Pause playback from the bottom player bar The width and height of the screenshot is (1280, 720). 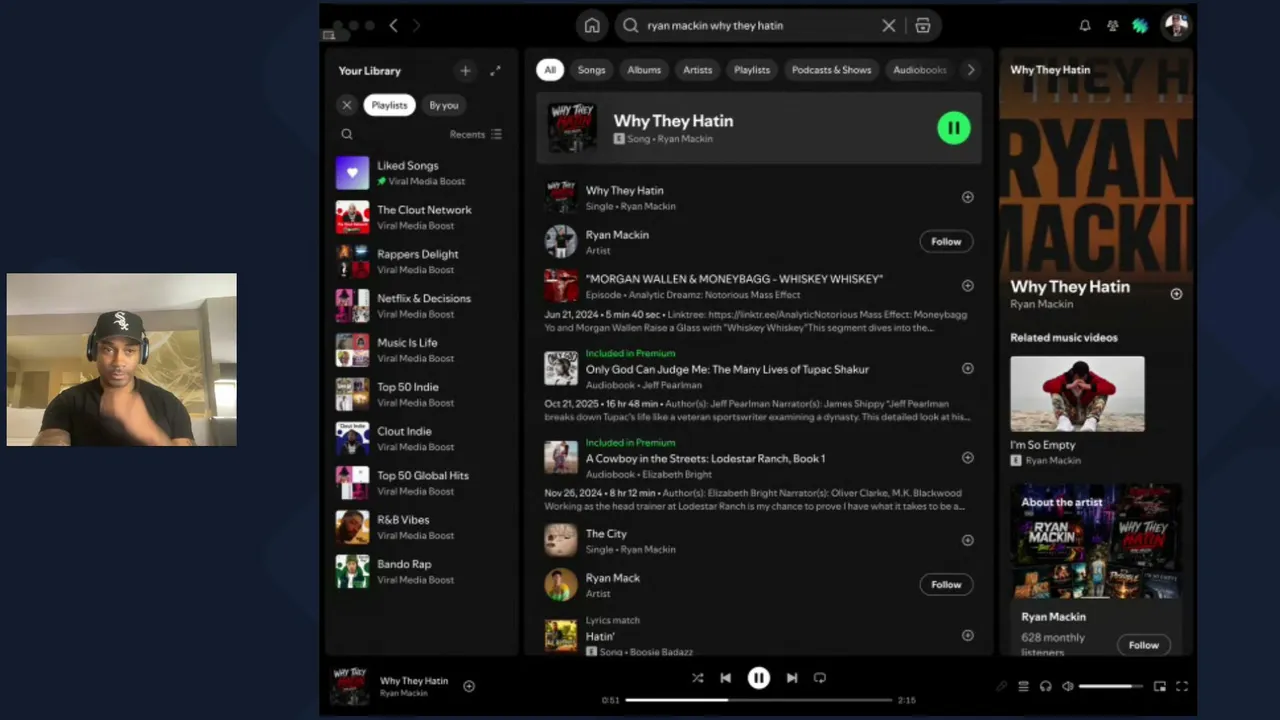[x=759, y=678]
